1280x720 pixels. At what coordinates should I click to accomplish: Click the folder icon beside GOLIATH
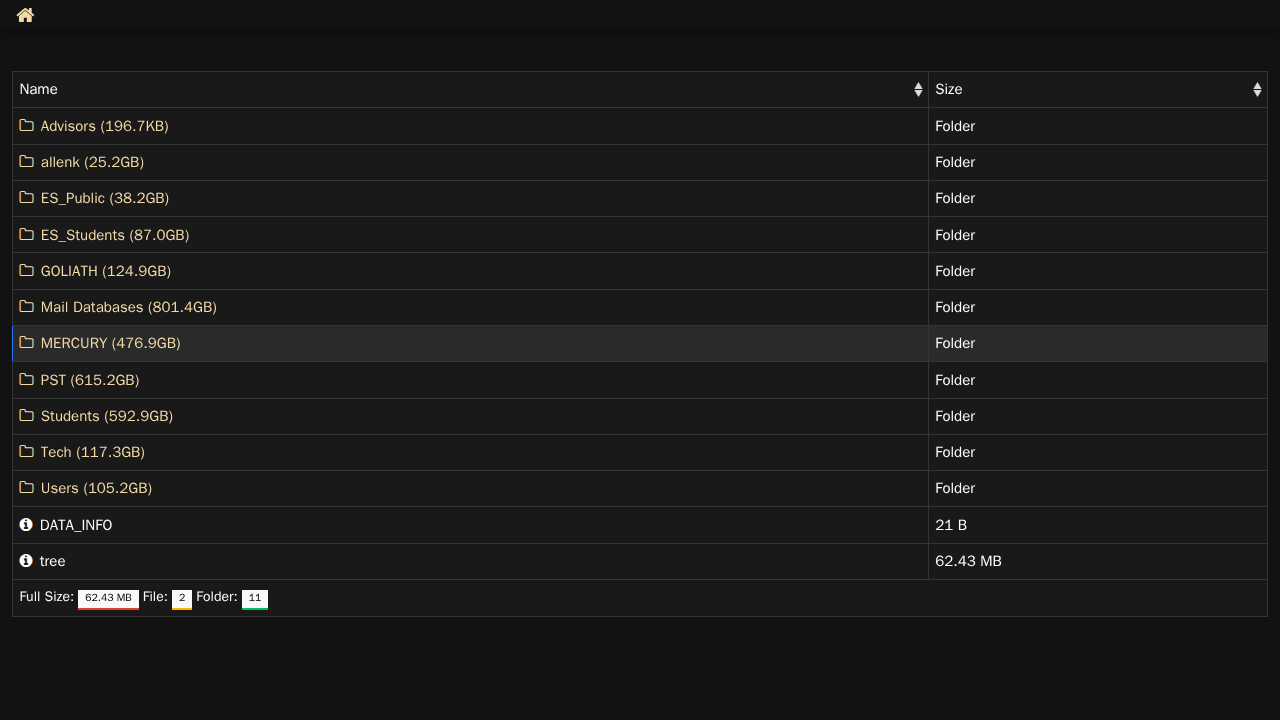pyautogui.click(x=27, y=271)
